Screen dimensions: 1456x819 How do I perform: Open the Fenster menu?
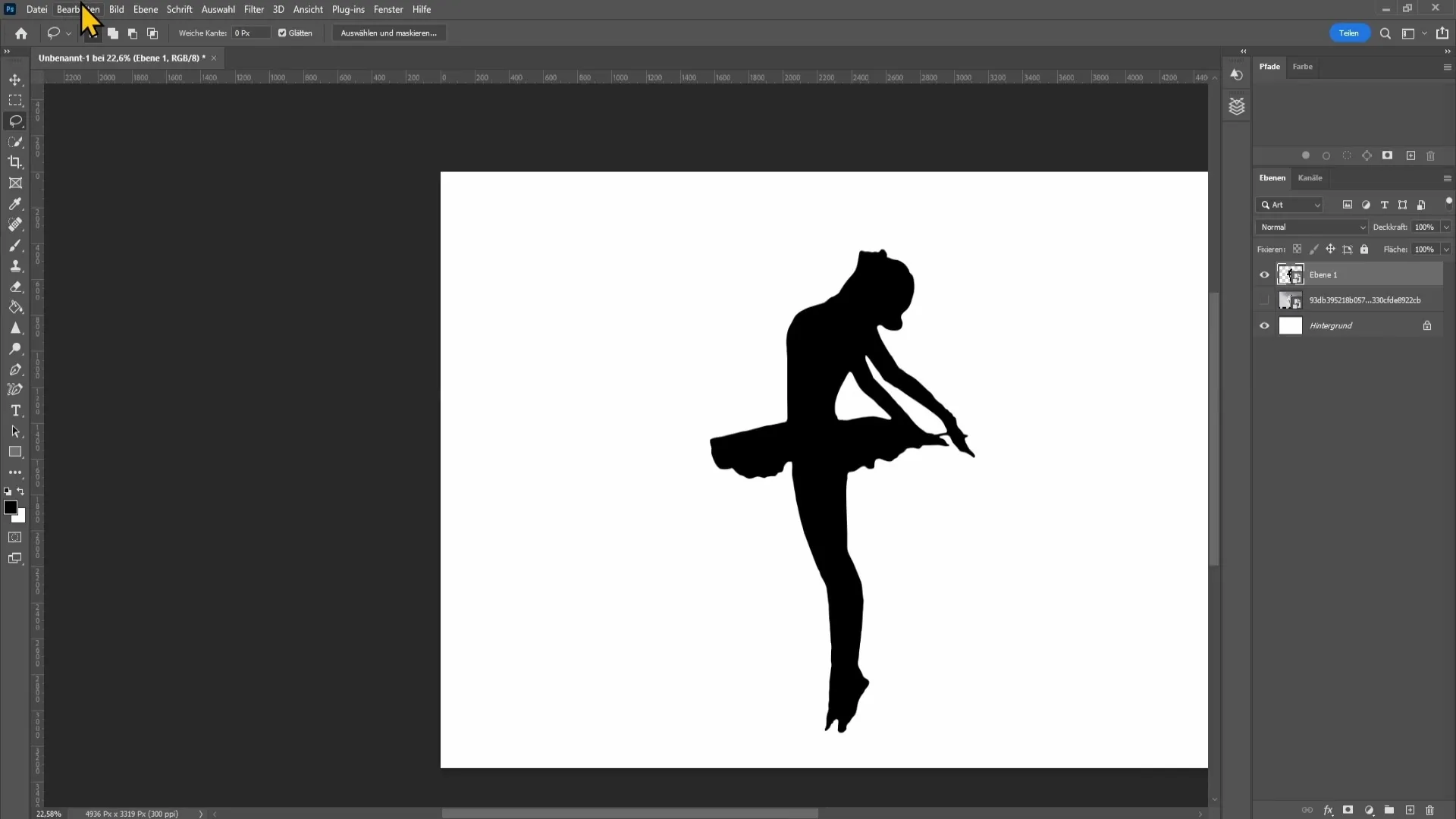tap(388, 10)
